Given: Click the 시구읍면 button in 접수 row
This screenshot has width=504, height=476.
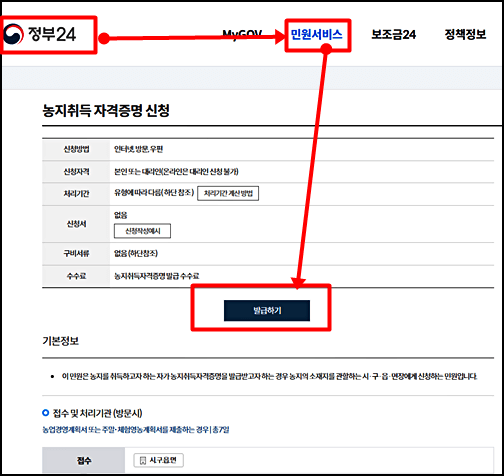Looking at the screenshot, I should (x=159, y=460).
